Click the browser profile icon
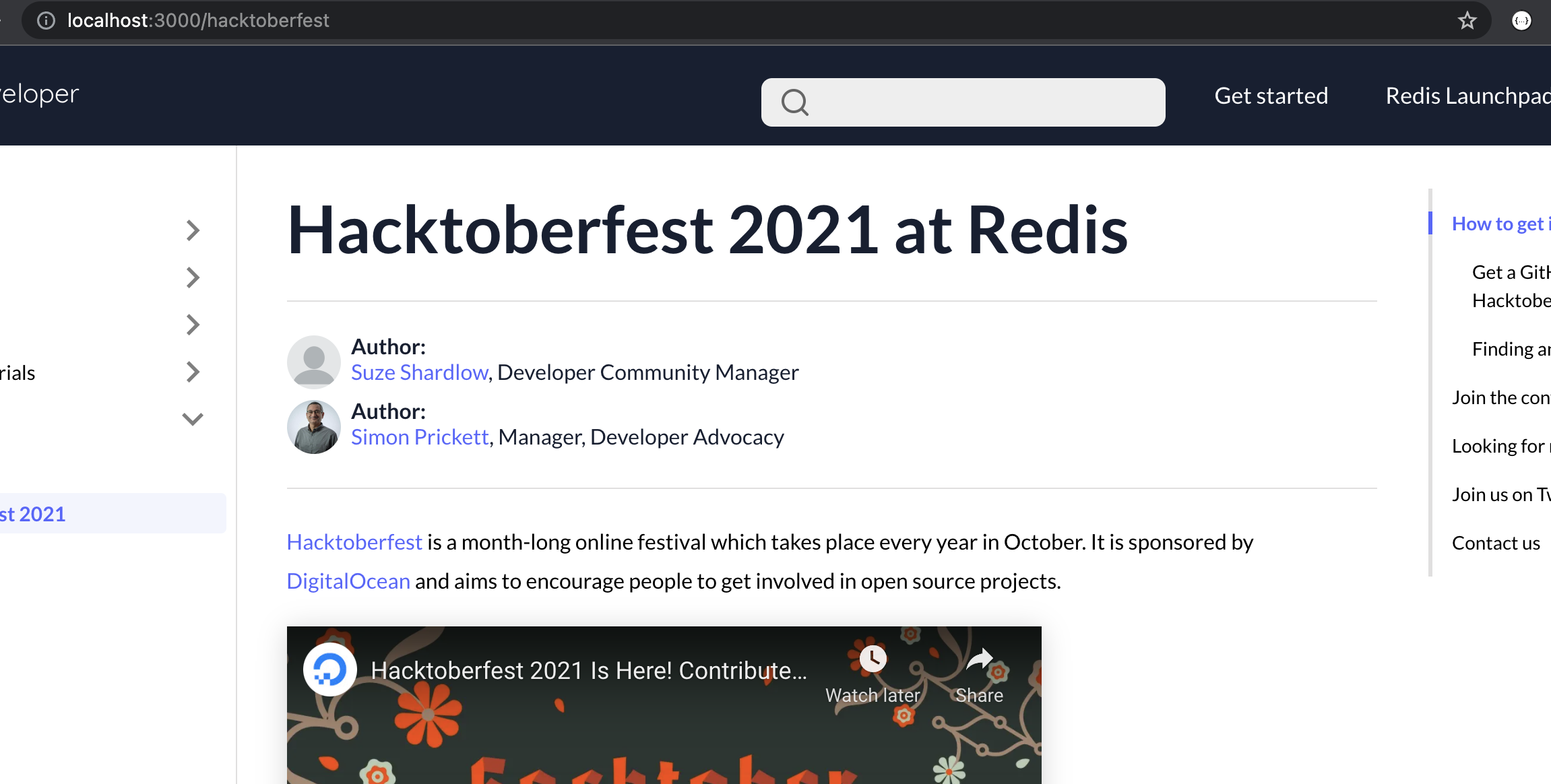 (x=1521, y=21)
